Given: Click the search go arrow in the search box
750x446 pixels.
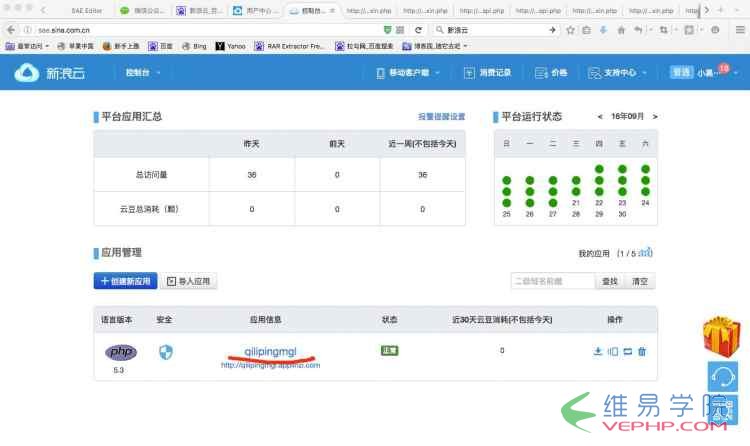Looking at the screenshot, I should tap(552, 30).
